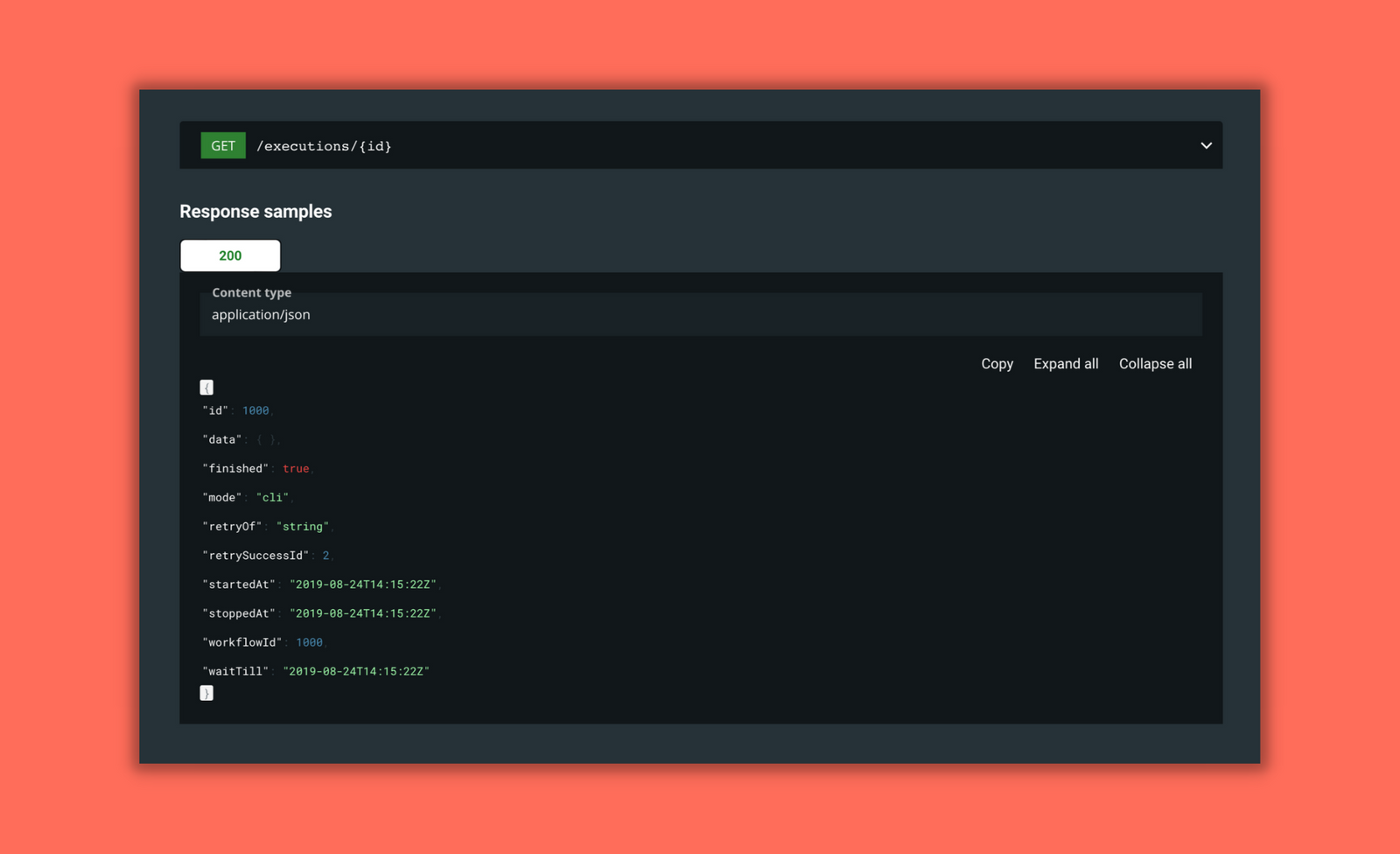
Task: Select the 200 response status tab
Action: pos(229,255)
